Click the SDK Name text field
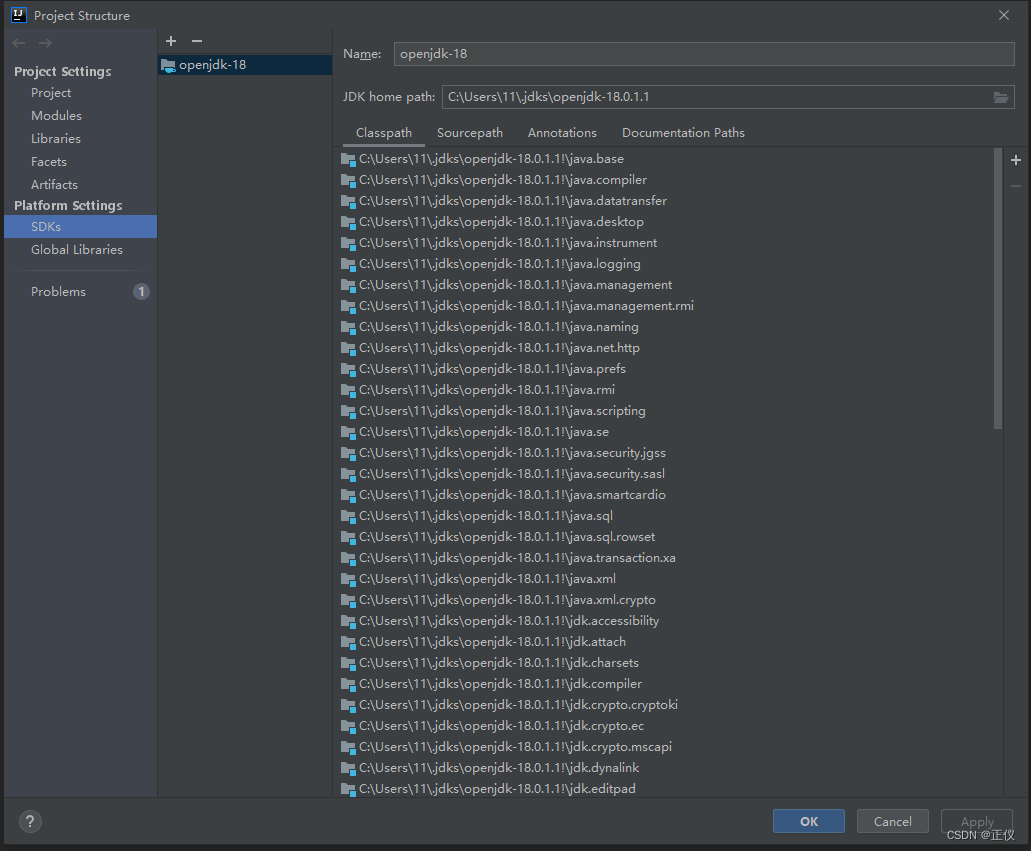 tap(704, 54)
